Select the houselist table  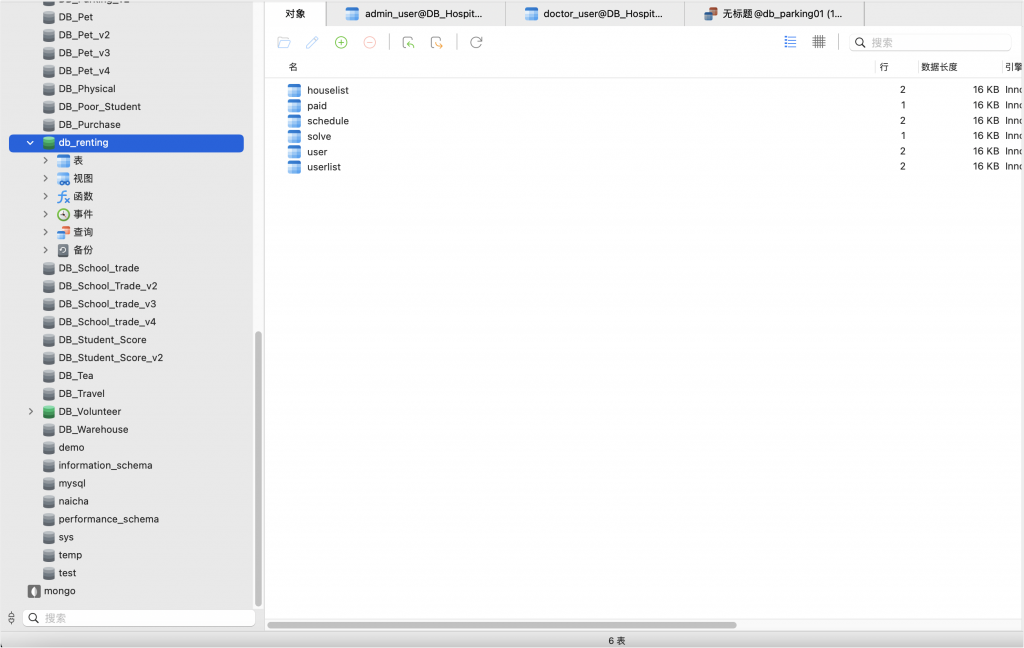coord(327,90)
